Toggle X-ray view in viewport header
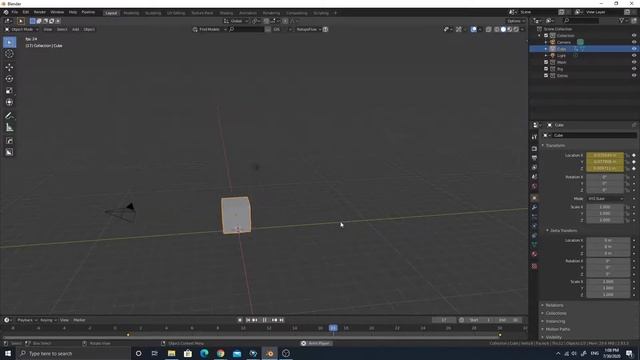This screenshot has height=360, width=640. pyautogui.click(x=489, y=29)
